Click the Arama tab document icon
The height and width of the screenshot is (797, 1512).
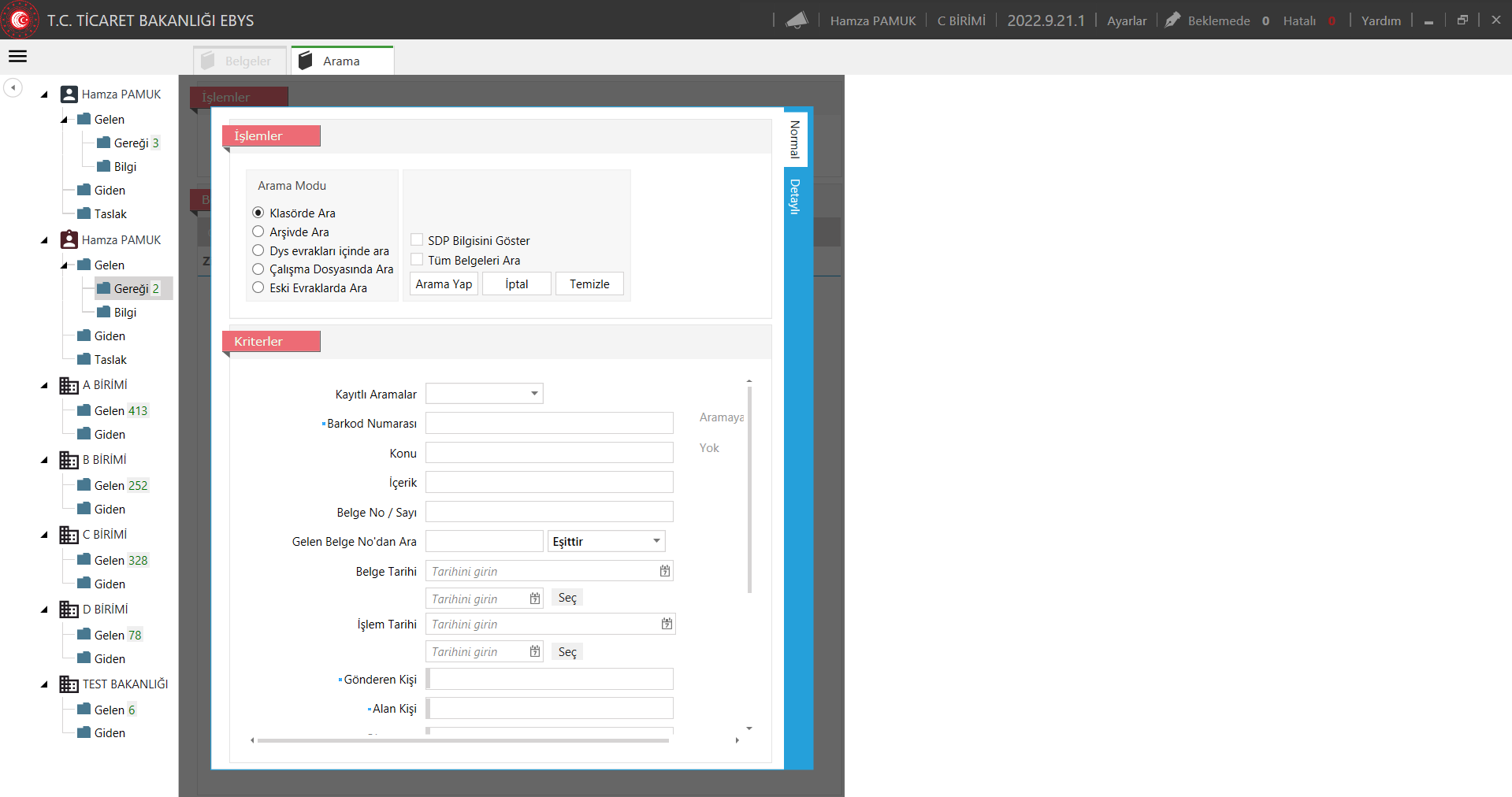tap(306, 61)
